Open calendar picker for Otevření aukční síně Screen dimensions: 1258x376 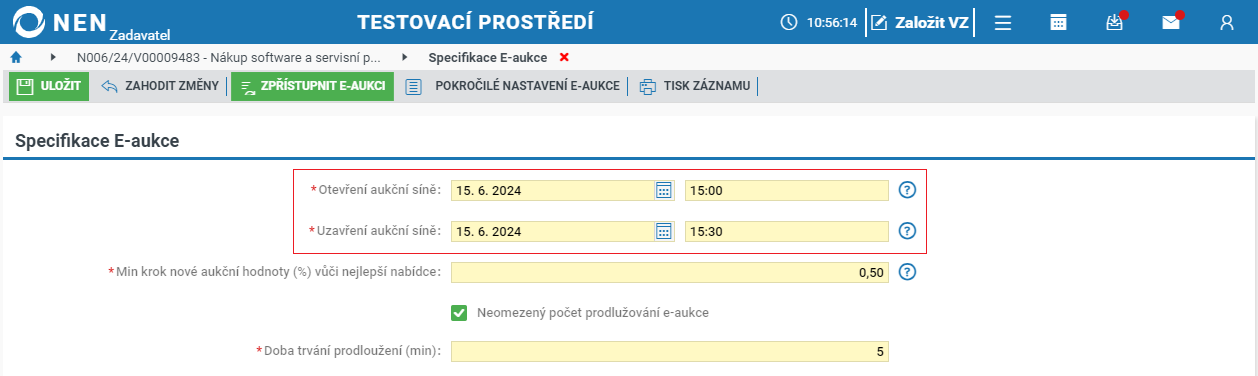pyautogui.click(x=664, y=190)
